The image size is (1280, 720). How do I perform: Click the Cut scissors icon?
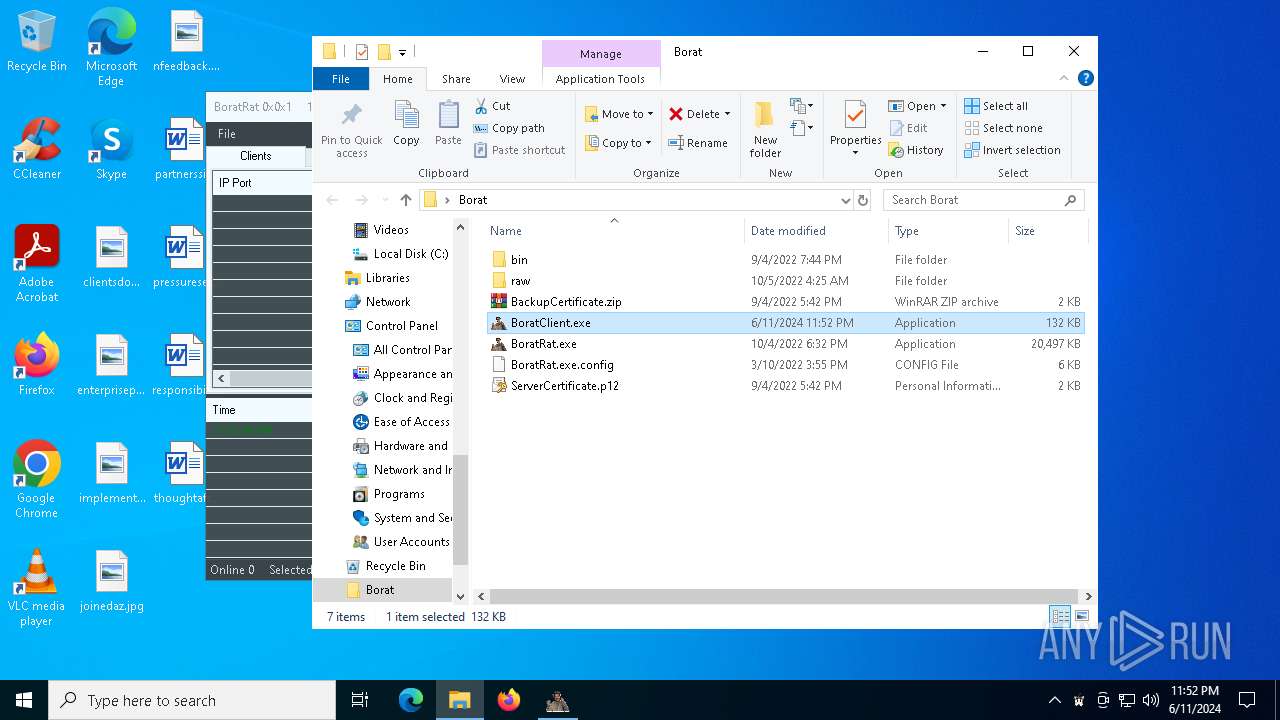click(481, 106)
